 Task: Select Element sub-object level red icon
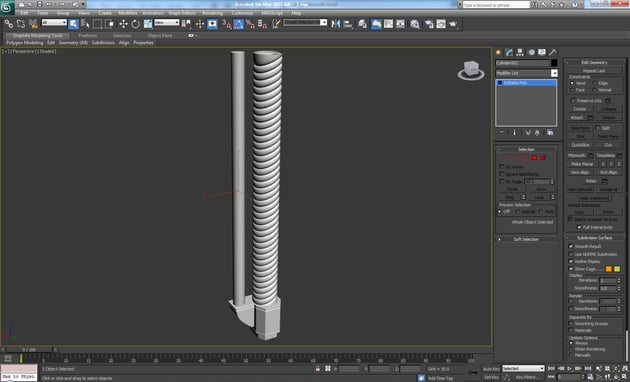click(x=543, y=158)
